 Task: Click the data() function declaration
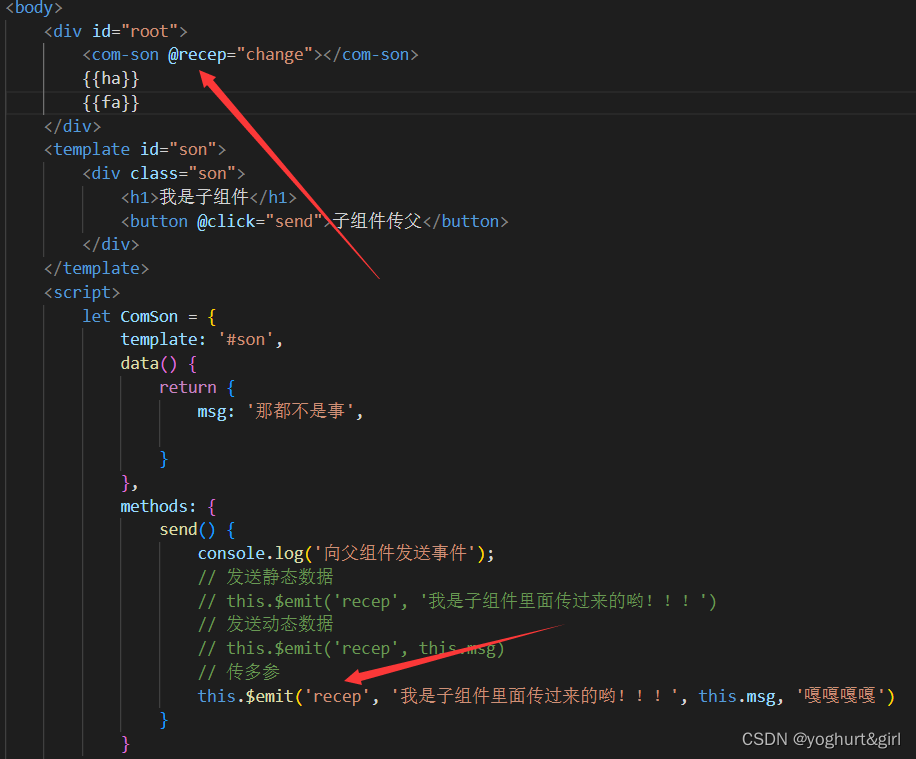coord(158,364)
